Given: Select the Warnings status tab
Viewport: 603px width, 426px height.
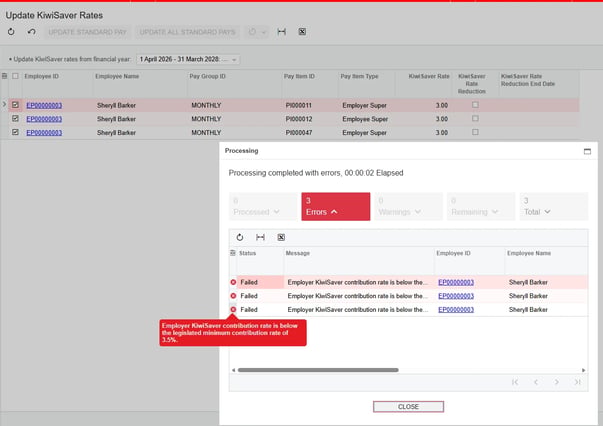Looking at the screenshot, I should pyautogui.click(x=408, y=206).
